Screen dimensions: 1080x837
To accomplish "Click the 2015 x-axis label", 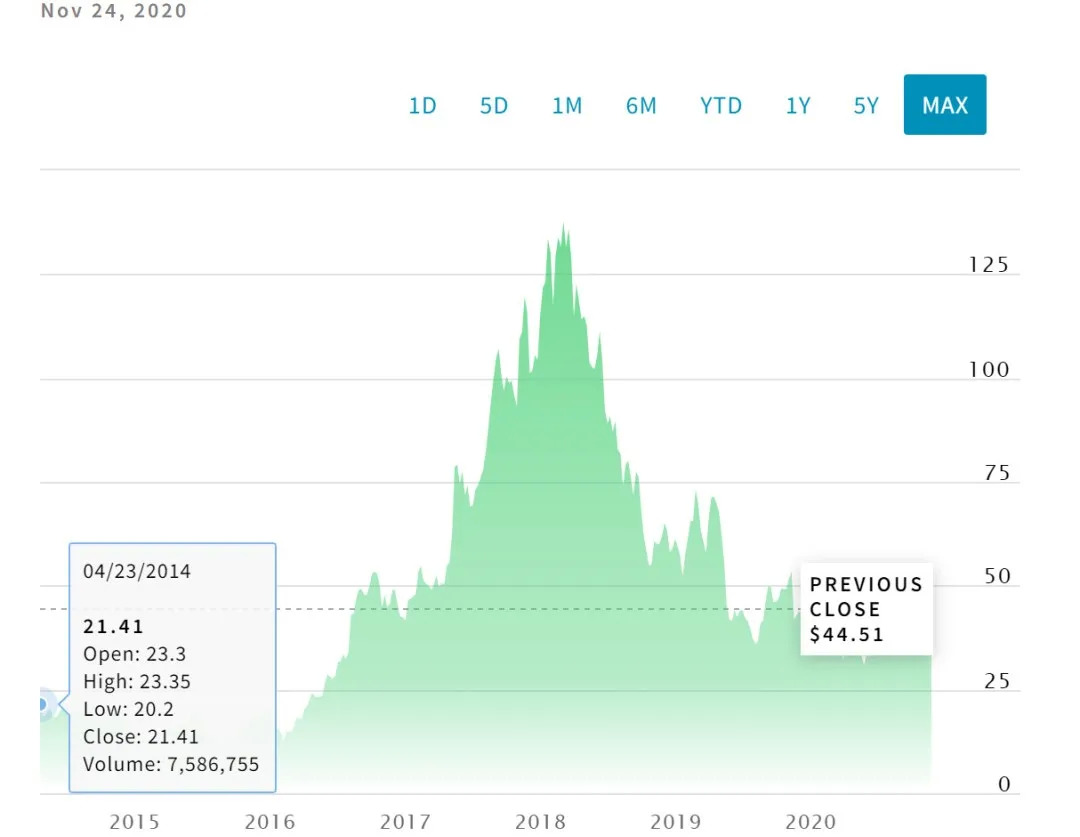I will [134, 822].
